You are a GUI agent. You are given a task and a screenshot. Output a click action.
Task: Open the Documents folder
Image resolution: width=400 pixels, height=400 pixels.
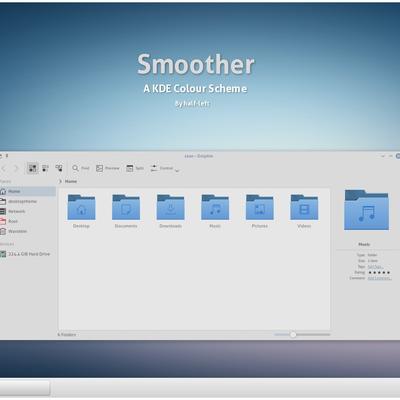(x=126, y=211)
